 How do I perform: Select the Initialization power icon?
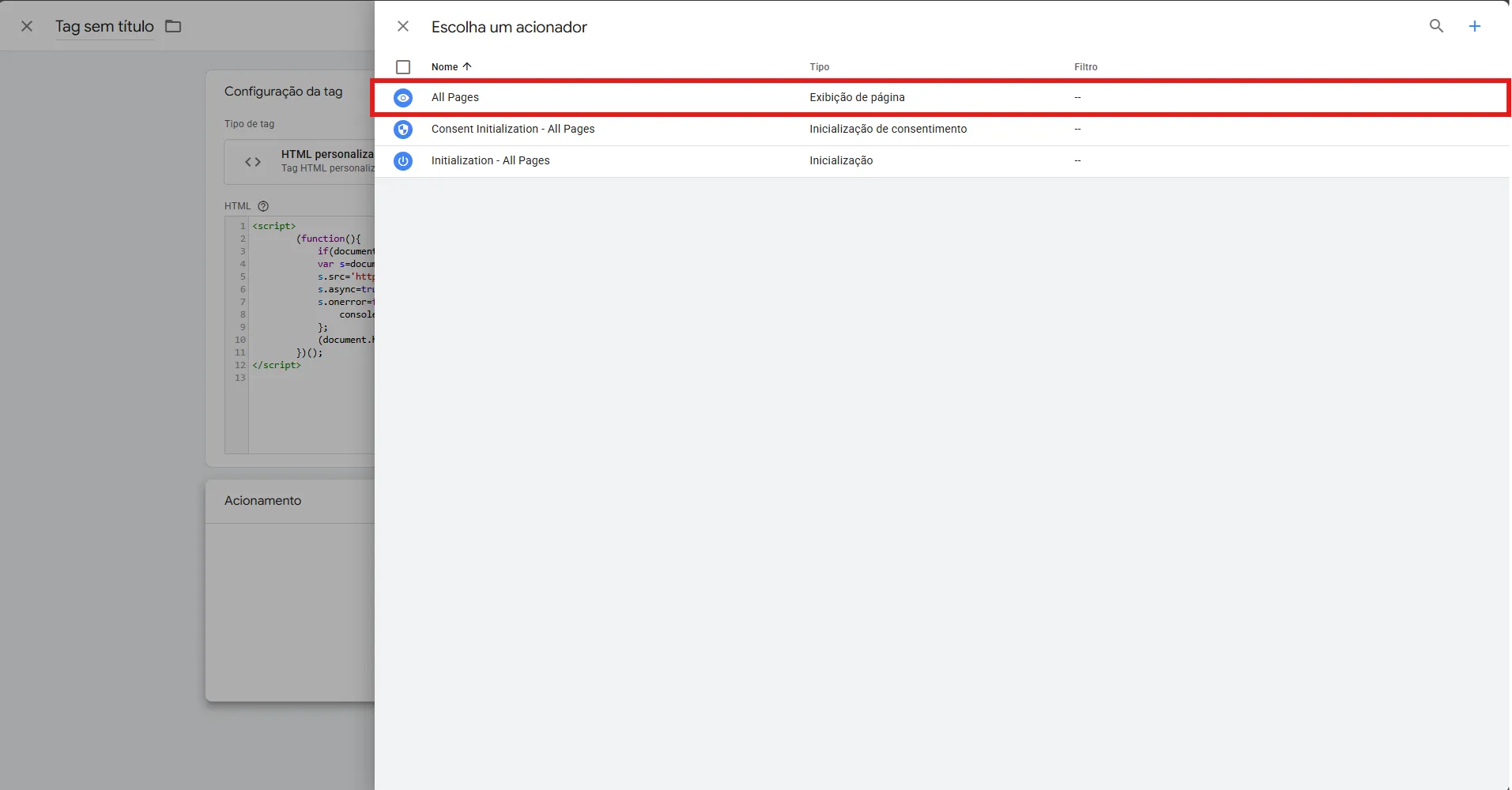point(403,161)
